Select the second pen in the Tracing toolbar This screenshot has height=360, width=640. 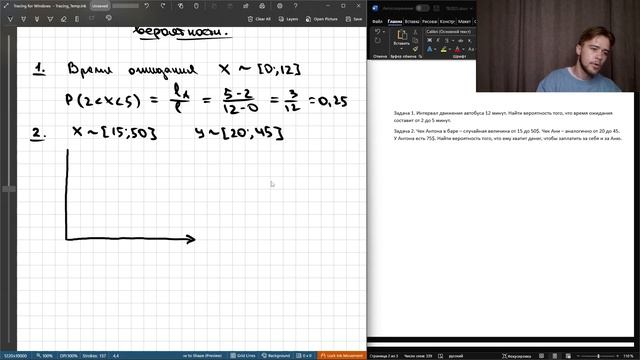[x=24, y=19]
